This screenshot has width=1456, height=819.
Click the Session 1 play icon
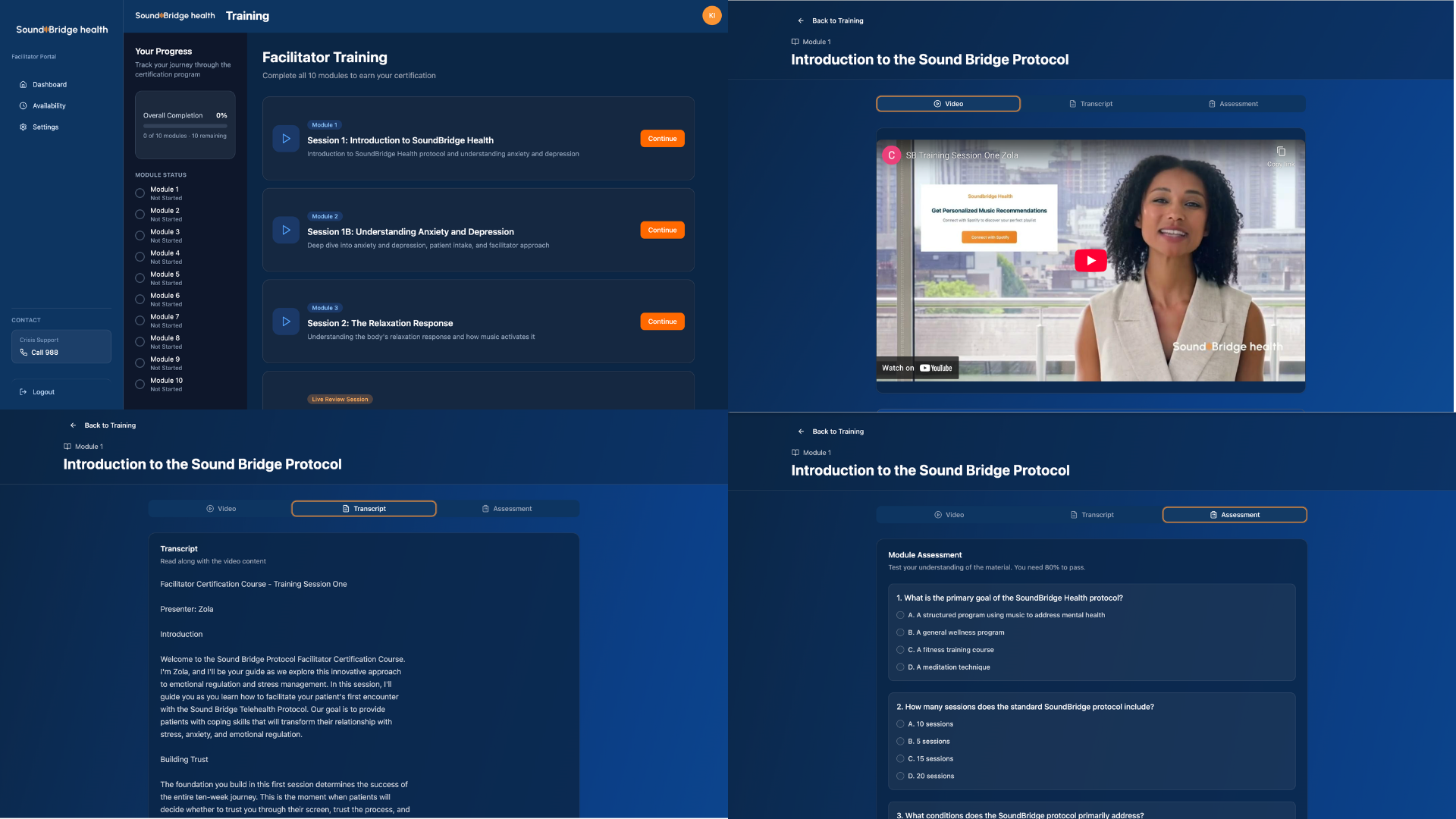(286, 139)
